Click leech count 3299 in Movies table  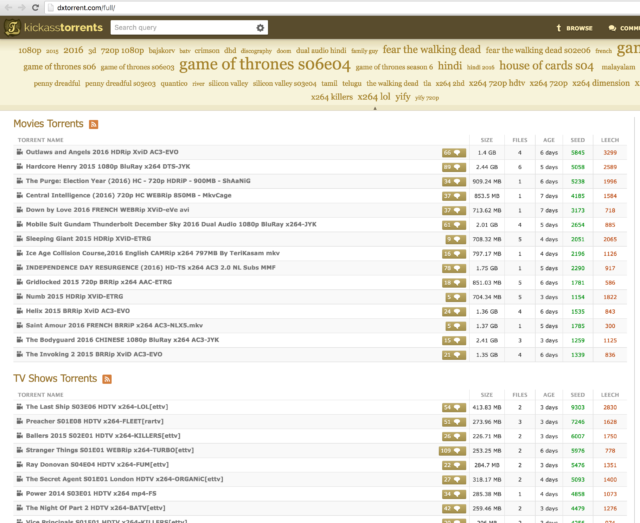click(x=610, y=153)
